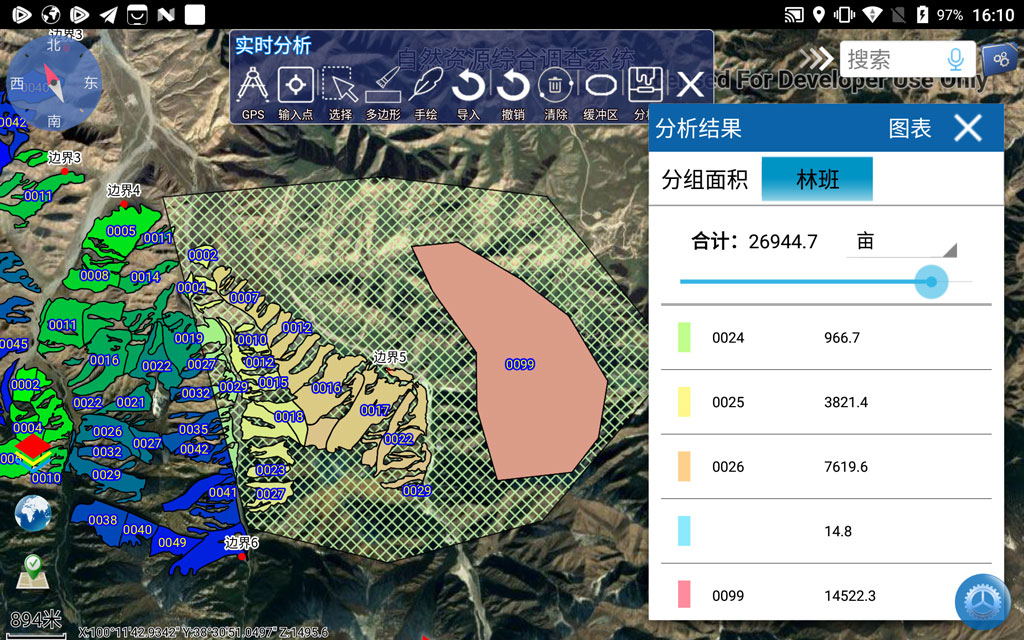Click the map location checkmark icon
Viewport: 1024px width, 640px height.
(33, 572)
